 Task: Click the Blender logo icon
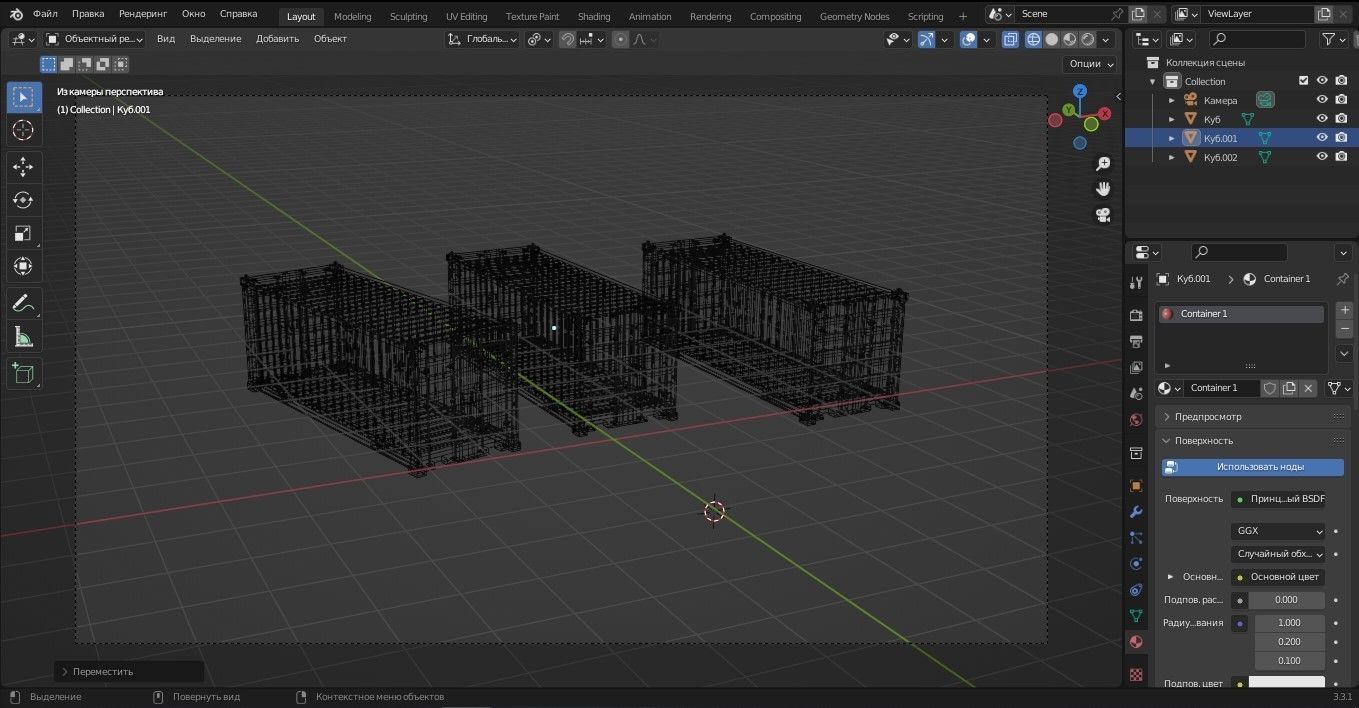[16, 14]
